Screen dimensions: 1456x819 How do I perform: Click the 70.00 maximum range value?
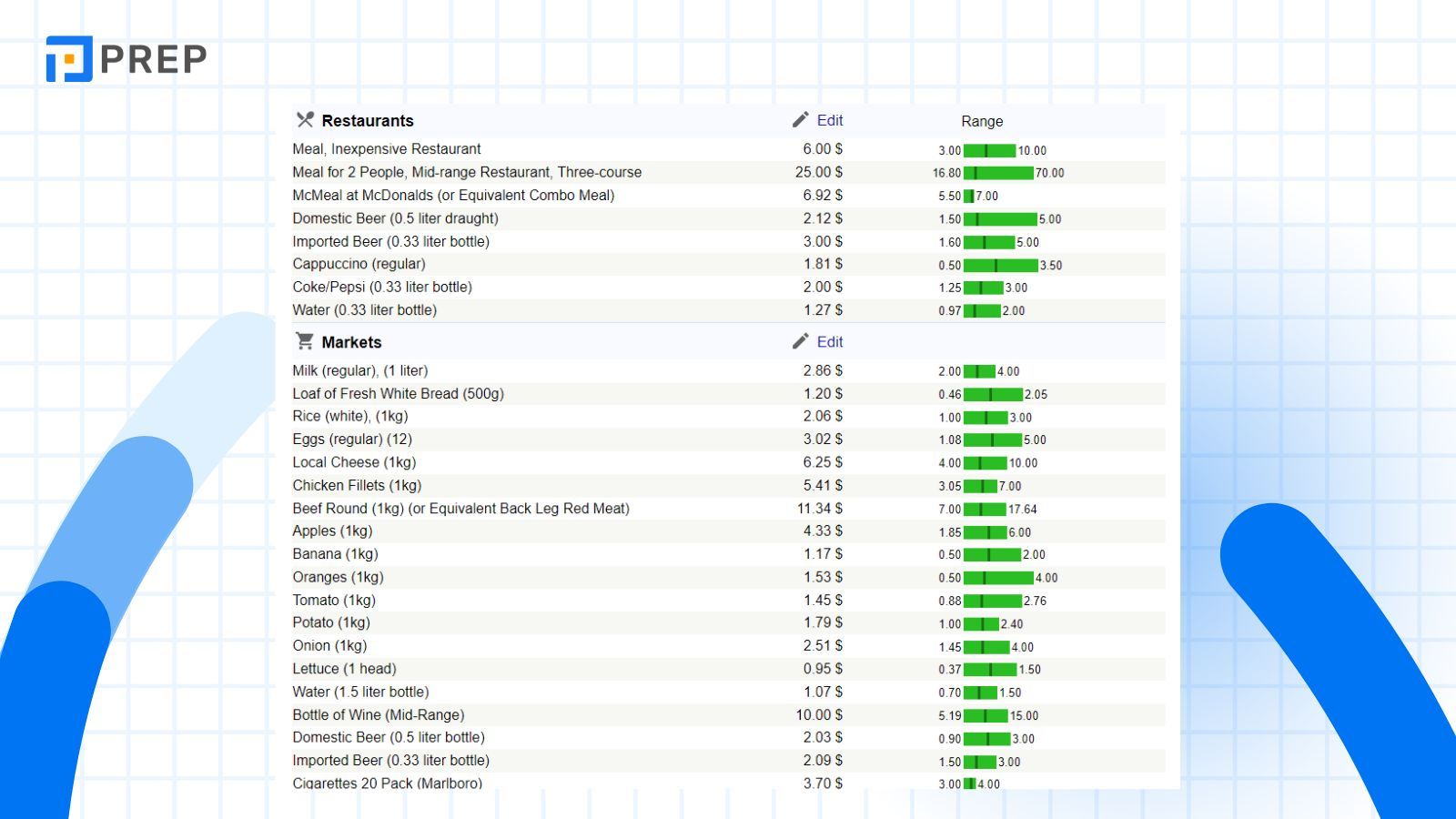tap(1050, 173)
